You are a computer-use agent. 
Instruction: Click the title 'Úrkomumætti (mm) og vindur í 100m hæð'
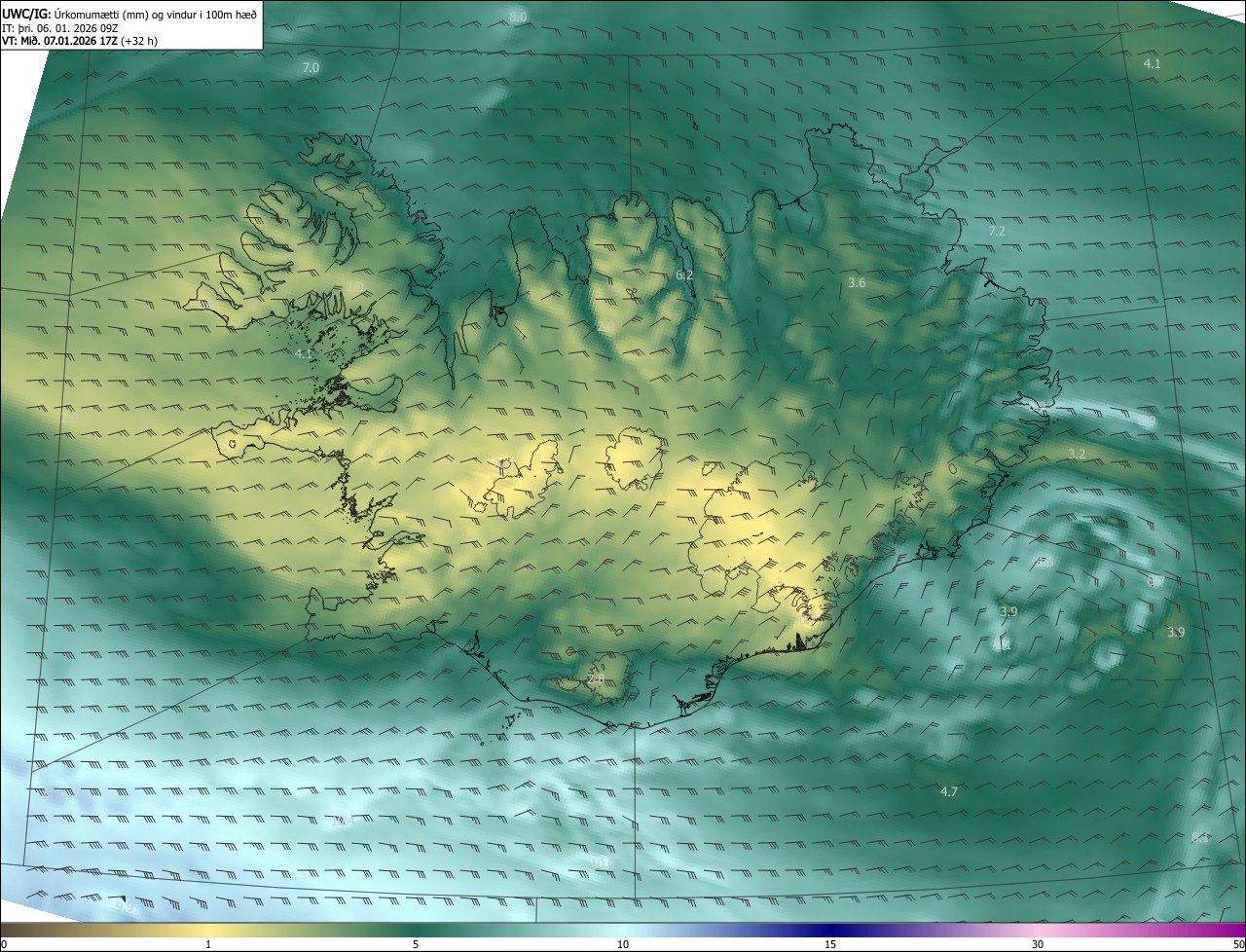tap(156, 14)
